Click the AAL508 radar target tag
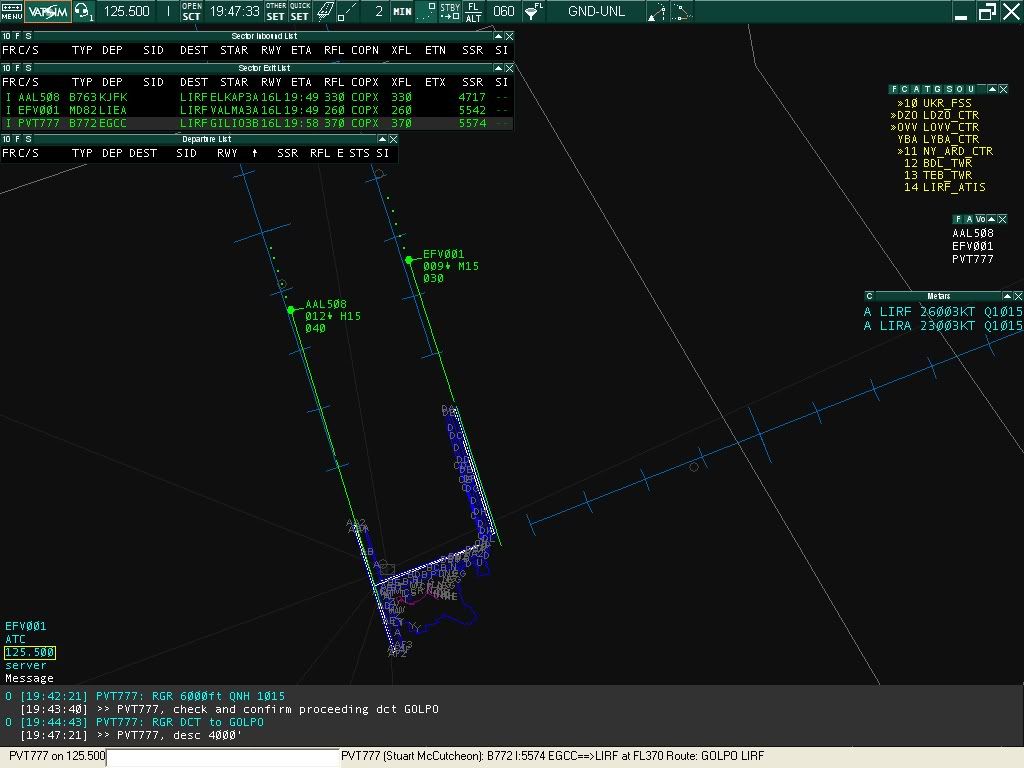Screen dimensions: 1024x768 click(x=332, y=316)
